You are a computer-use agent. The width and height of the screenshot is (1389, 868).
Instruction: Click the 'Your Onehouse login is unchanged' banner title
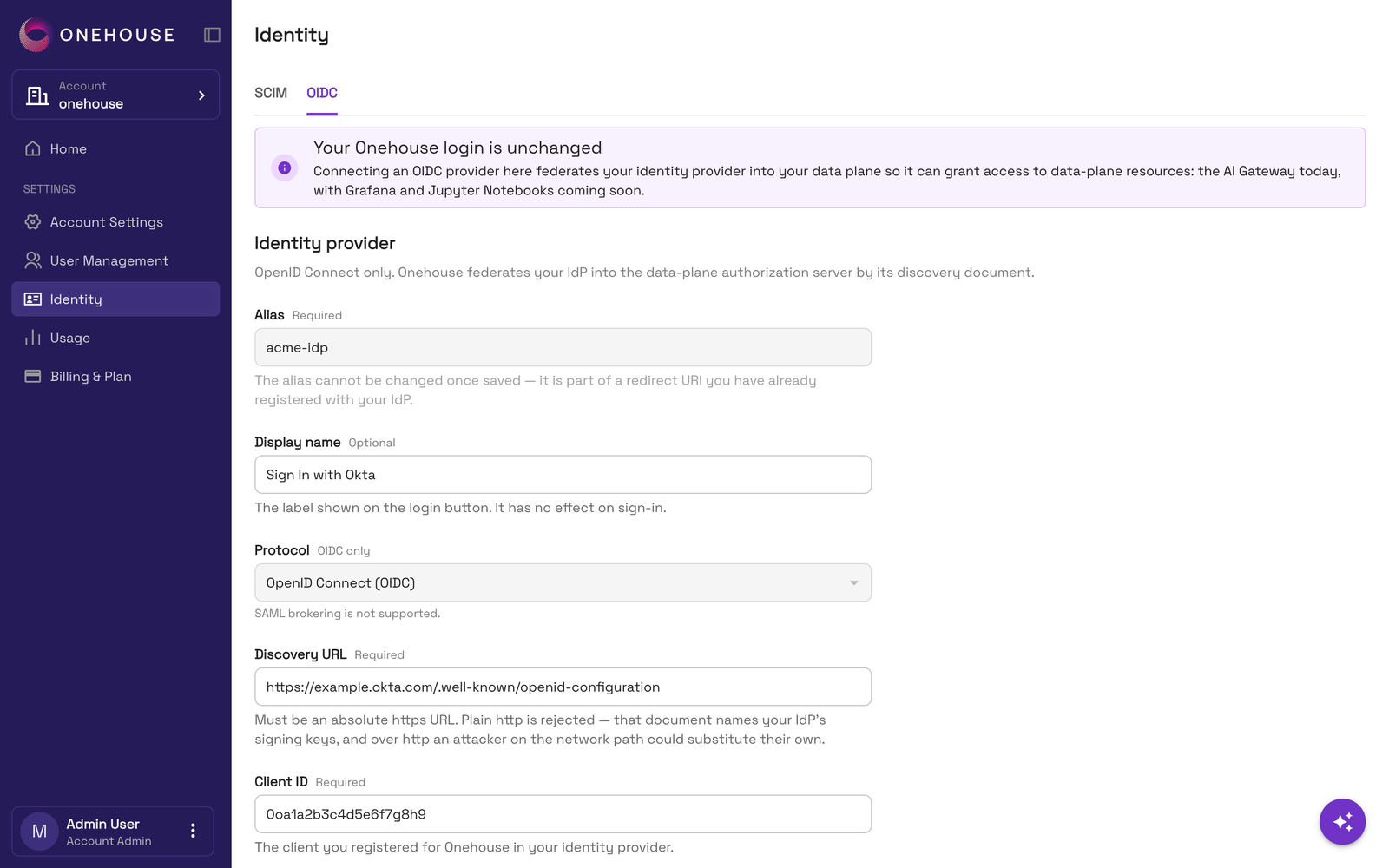458,148
